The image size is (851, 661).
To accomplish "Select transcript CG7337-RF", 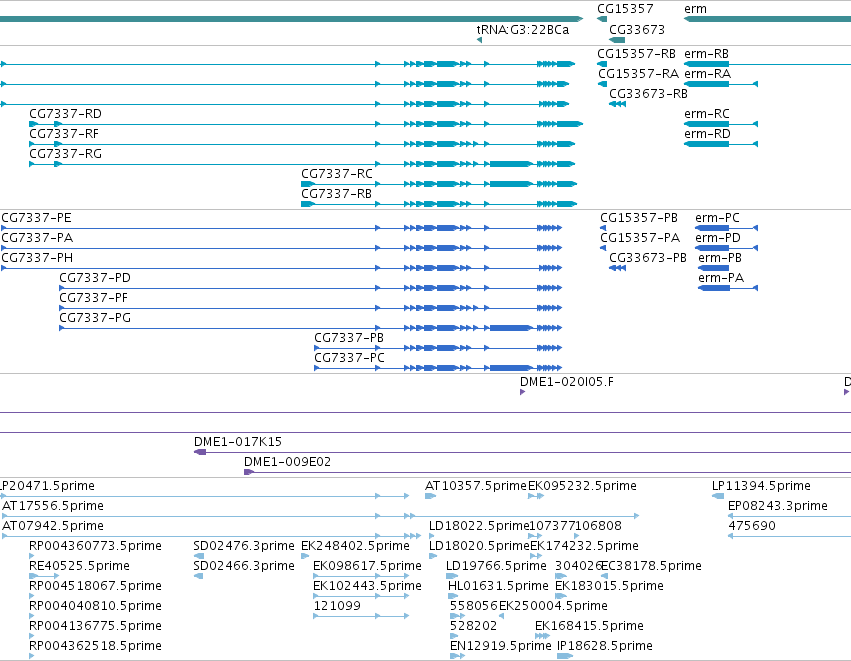I will coord(64,134).
